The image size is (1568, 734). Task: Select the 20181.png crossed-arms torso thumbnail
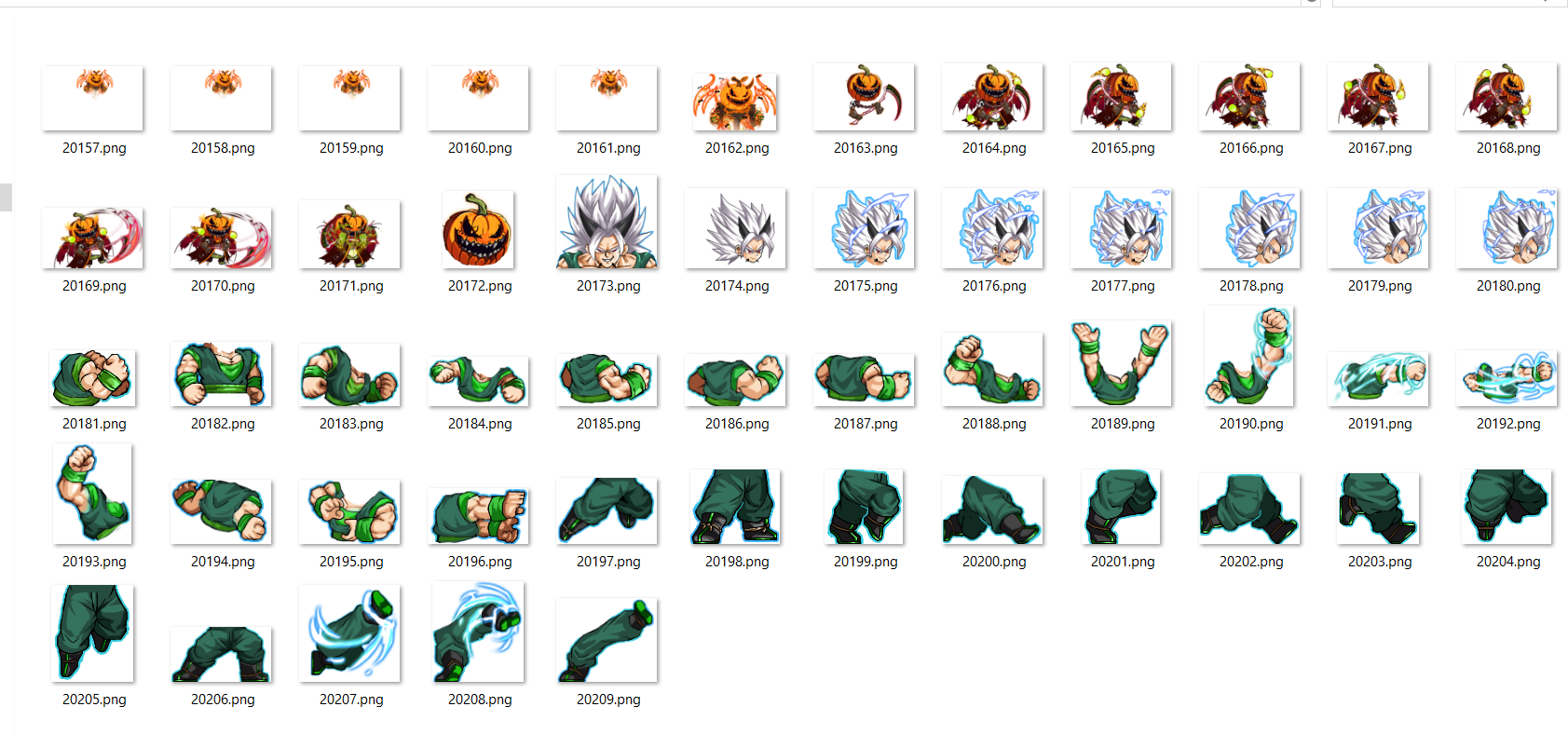[x=93, y=378]
